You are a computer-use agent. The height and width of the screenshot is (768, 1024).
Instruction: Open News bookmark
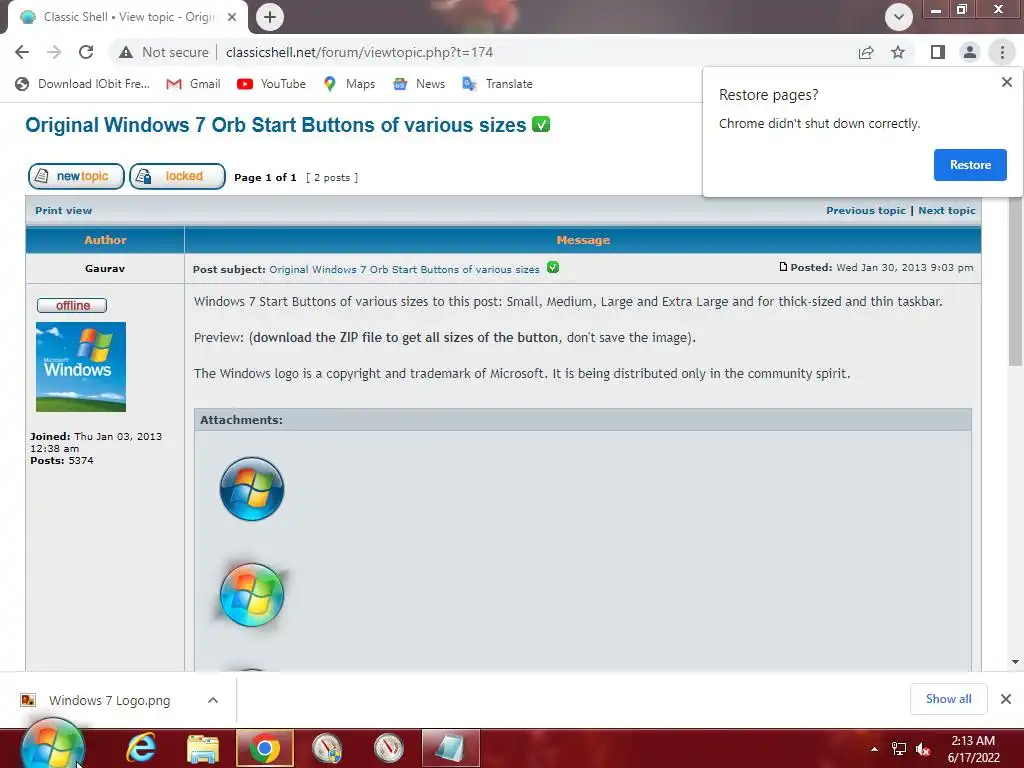tap(419, 84)
